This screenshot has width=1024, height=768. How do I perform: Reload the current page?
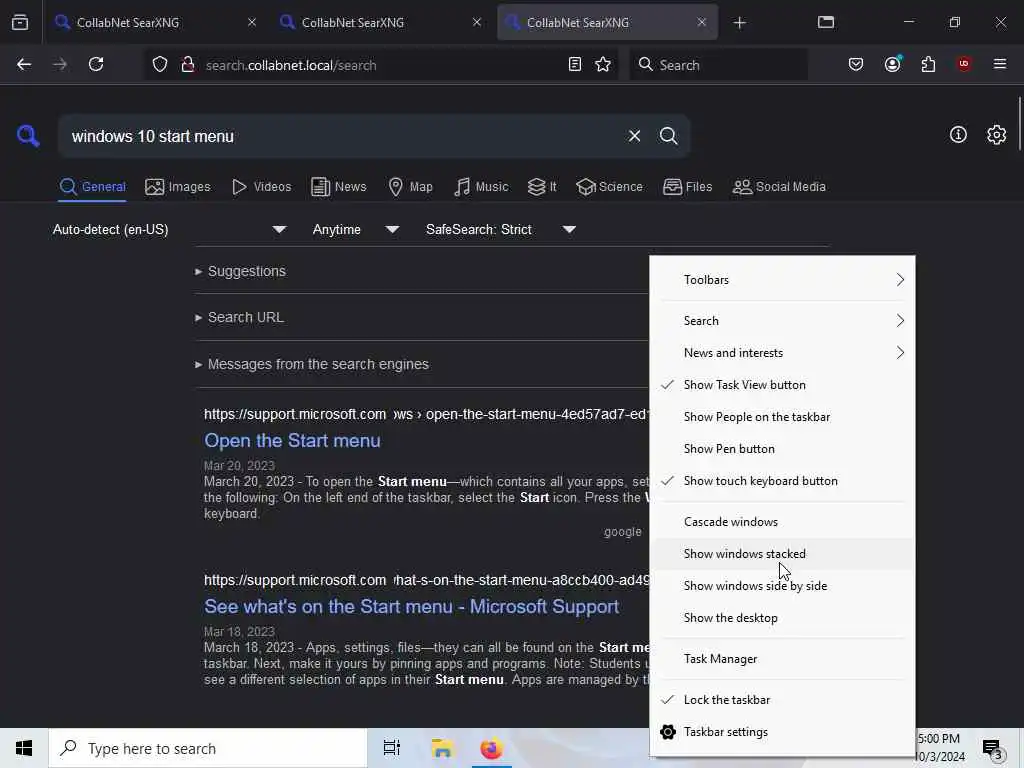96,65
